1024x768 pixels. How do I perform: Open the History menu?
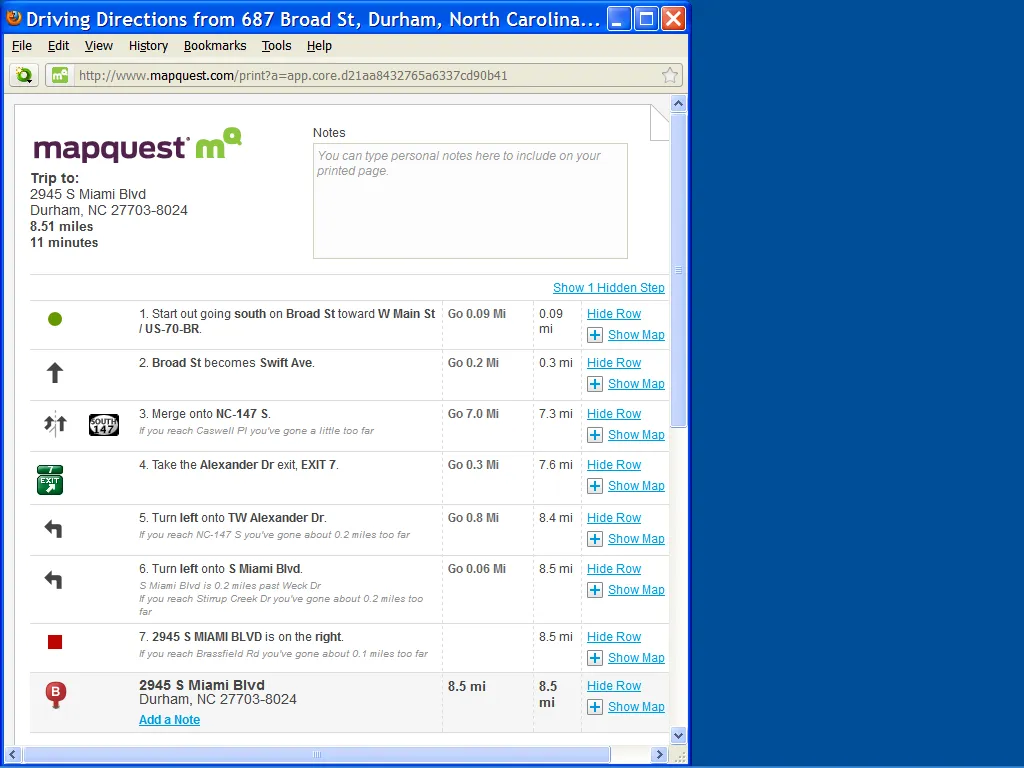click(x=148, y=46)
